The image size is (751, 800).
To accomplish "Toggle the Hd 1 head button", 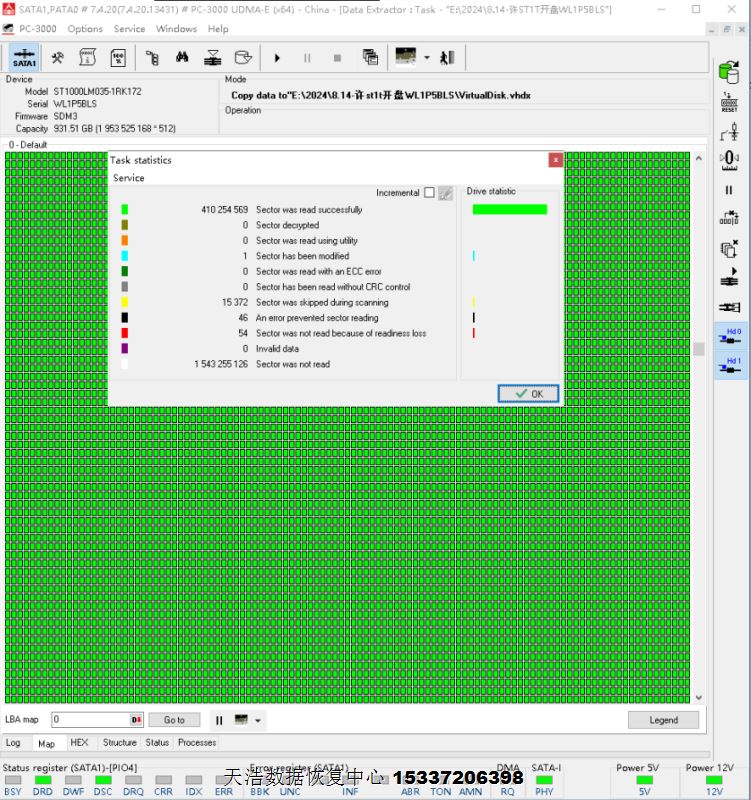I will tap(729, 367).
